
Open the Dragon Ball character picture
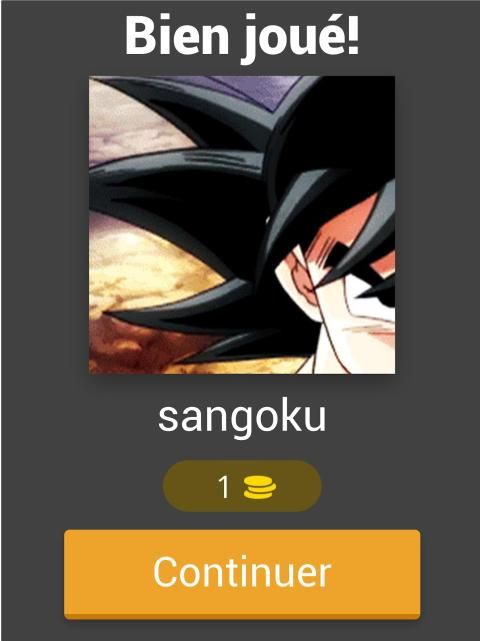(x=242, y=225)
